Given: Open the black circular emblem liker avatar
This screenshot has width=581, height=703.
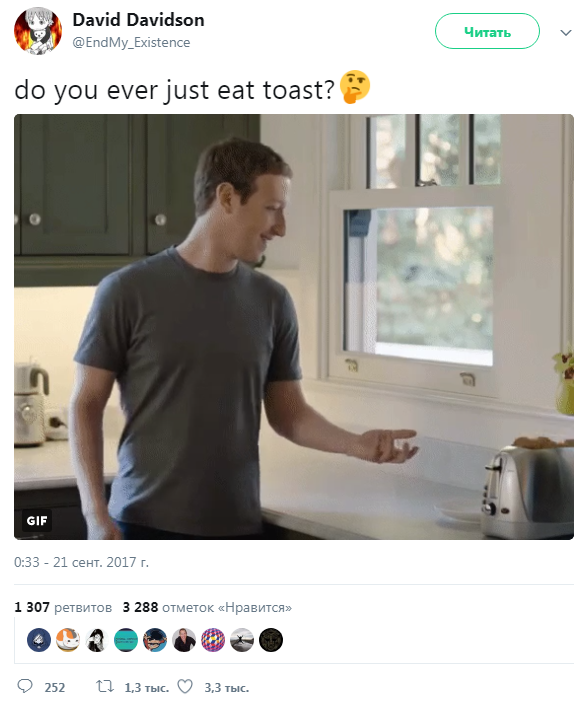Looking at the screenshot, I should click(271, 640).
